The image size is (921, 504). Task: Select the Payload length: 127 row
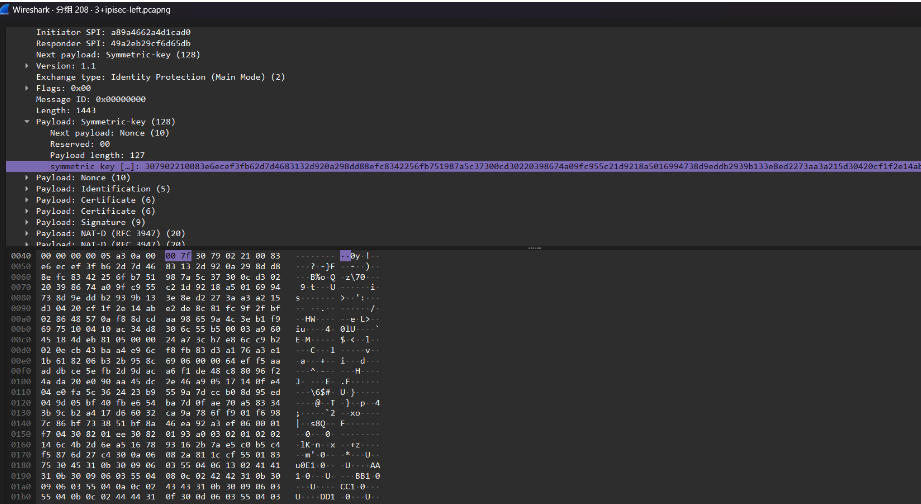(97, 155)
